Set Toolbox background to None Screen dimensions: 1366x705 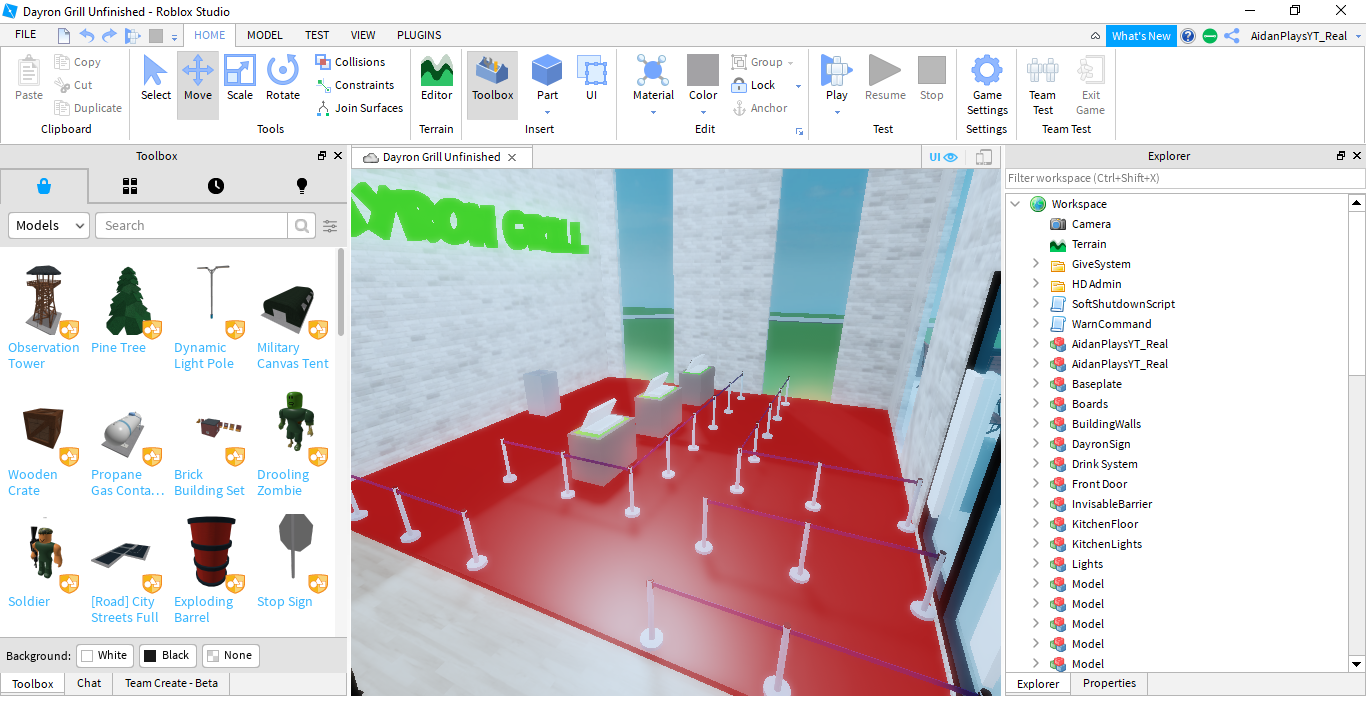230,656
